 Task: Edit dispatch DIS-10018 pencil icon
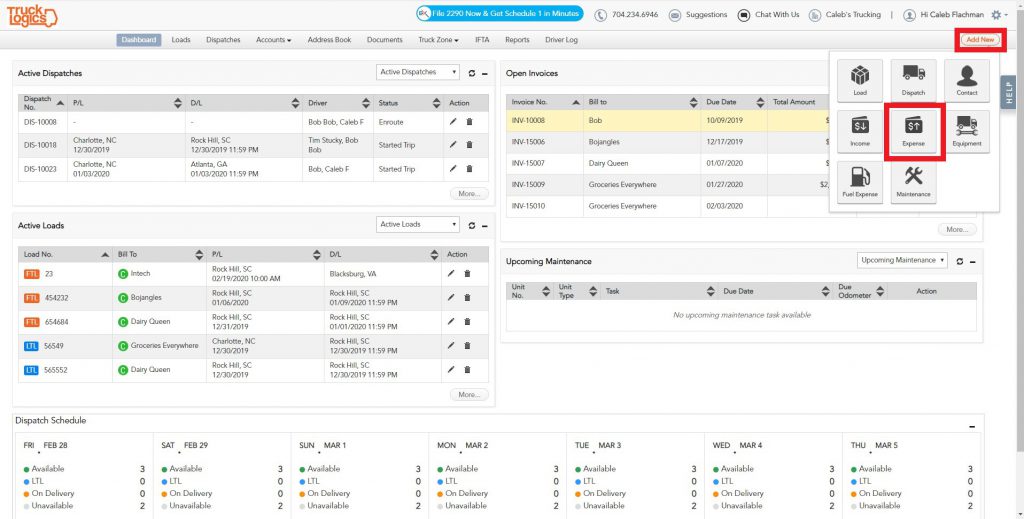coord(453,145)
